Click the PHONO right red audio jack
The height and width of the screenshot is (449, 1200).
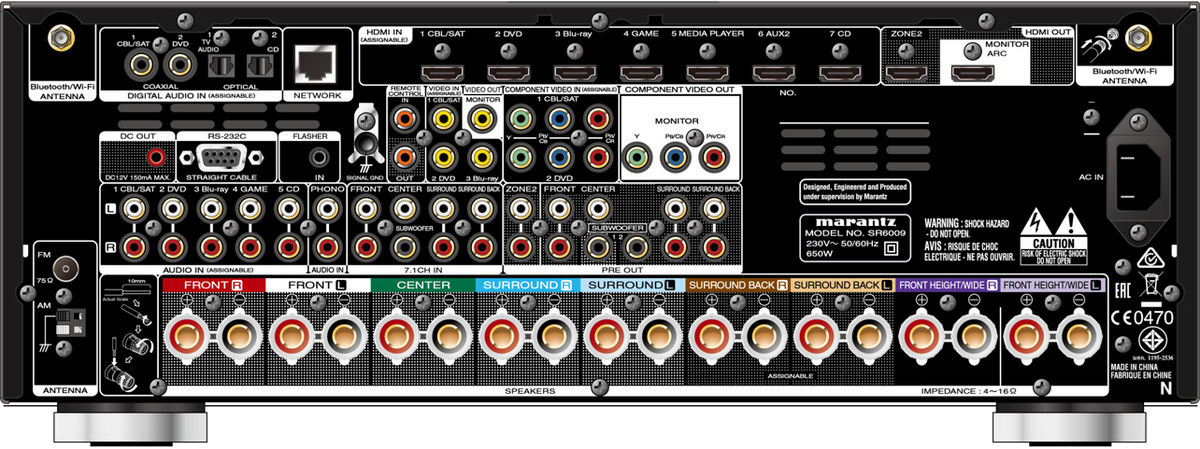pos(326,247)
